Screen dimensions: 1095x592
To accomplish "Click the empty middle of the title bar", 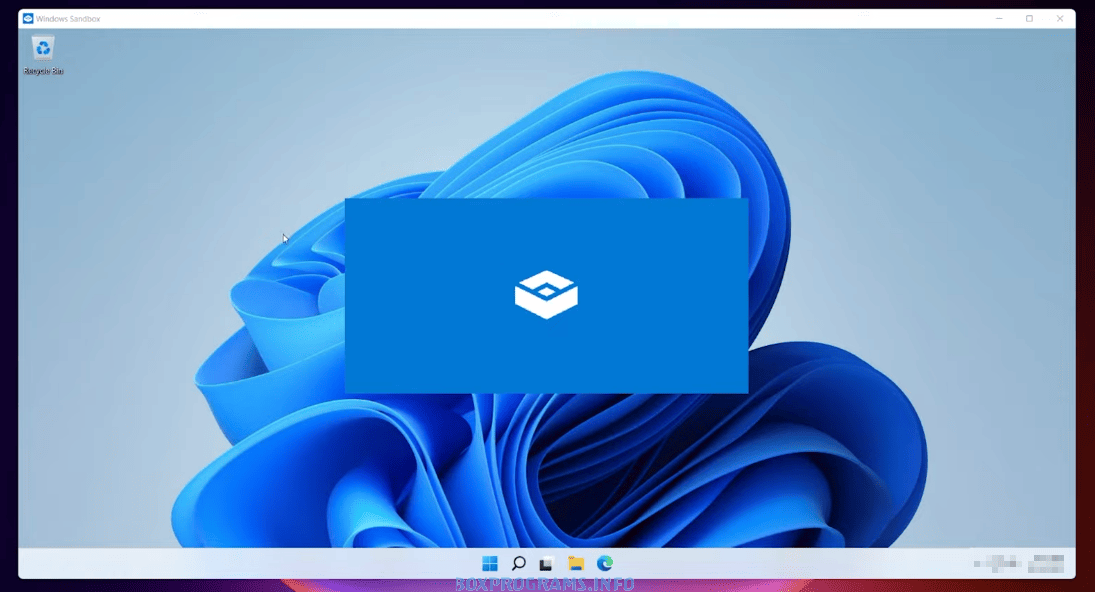I will [550, 19].
